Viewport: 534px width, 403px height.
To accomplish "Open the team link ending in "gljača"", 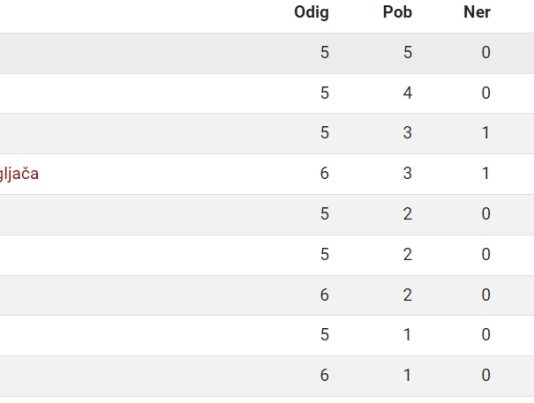I will (x=19, y=174).
